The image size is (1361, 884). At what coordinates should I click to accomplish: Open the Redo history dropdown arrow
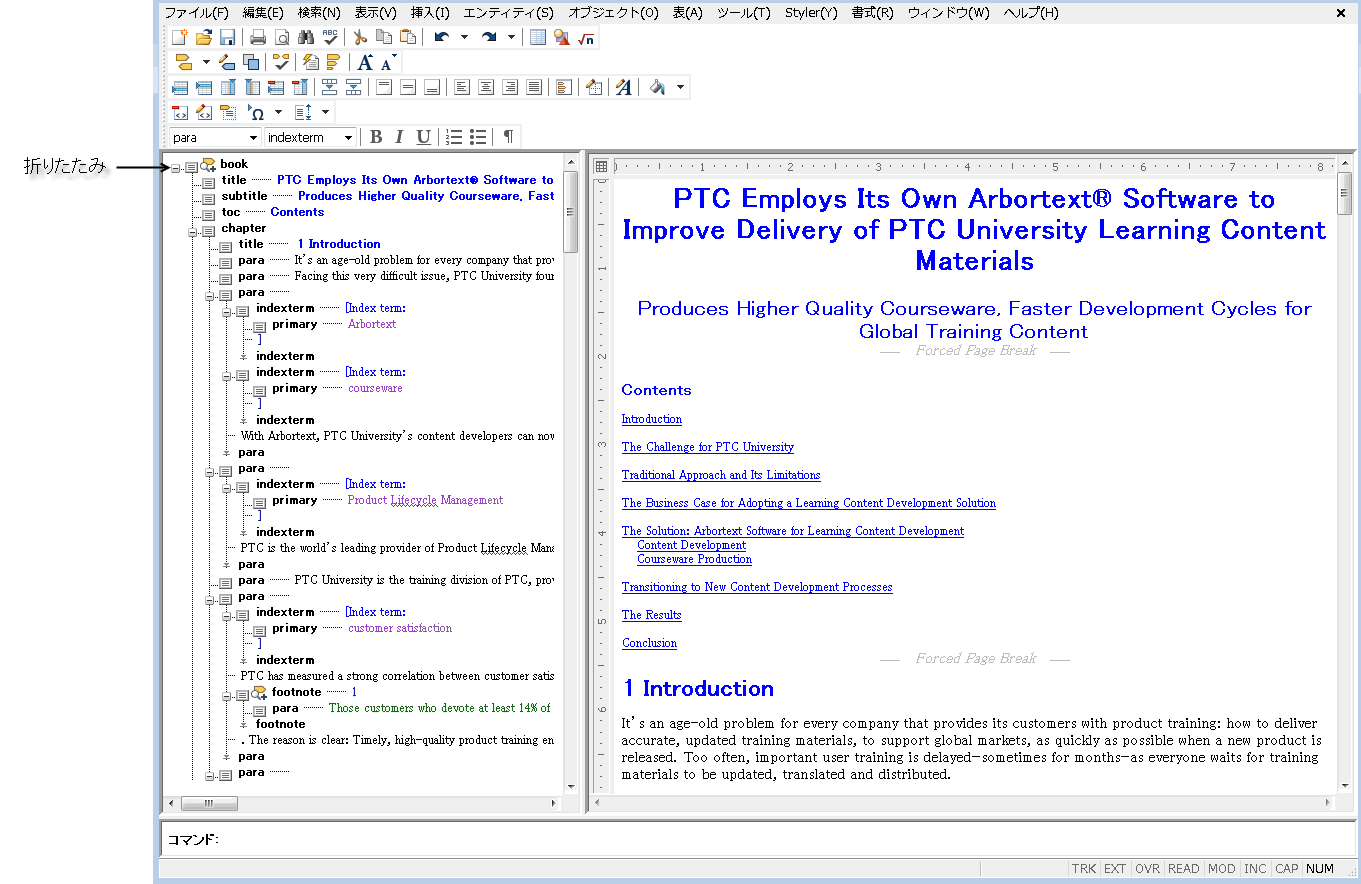point(511,37)
